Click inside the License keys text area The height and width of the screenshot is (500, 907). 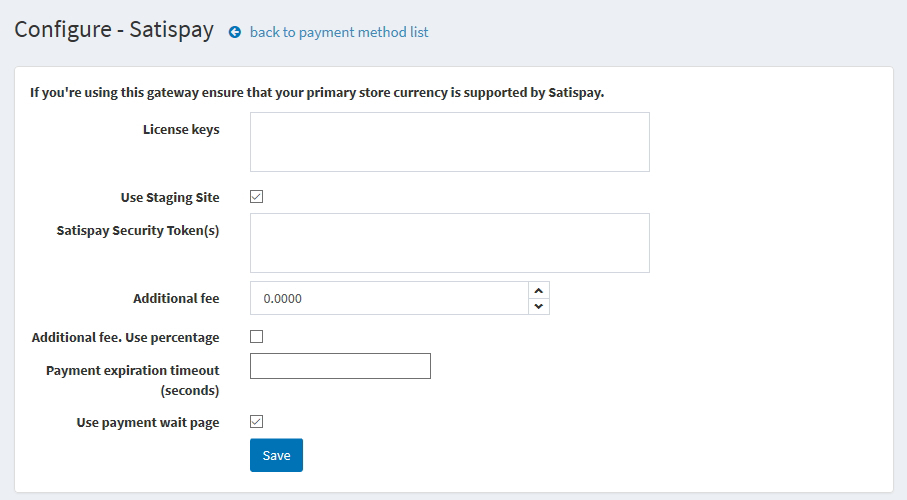pyautogui.click(x=449, y=142)
